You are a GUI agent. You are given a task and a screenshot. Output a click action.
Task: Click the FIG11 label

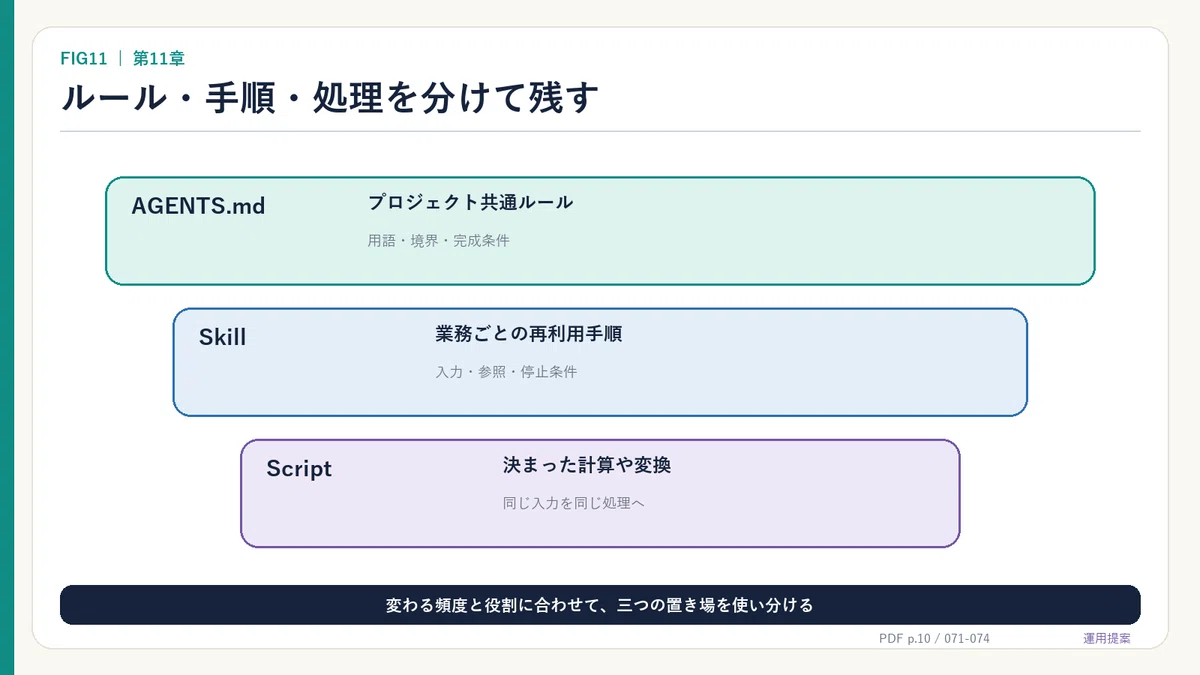click(x=84, y=59)
